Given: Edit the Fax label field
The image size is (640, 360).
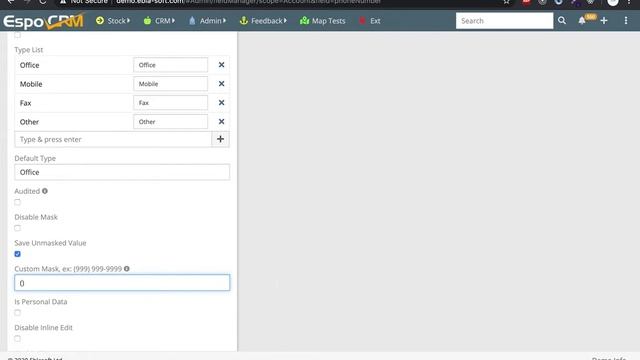Looking at the screenshot, I should pyautogui.click(x=170, y=103).
